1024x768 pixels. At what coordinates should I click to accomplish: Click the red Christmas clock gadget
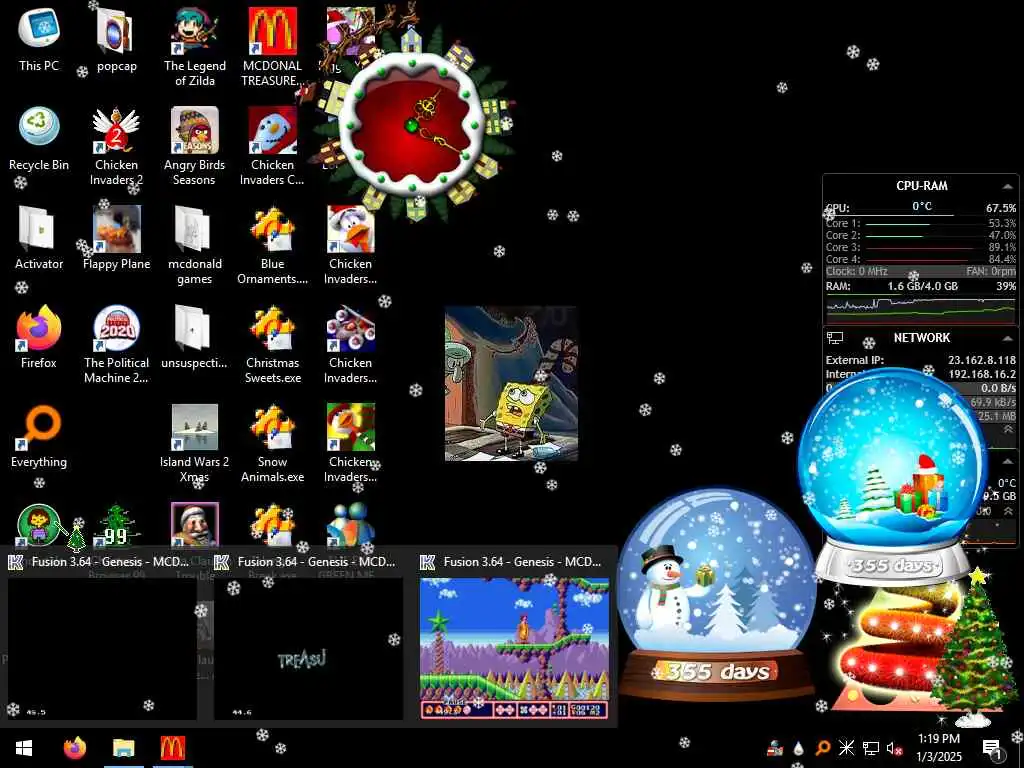pyautogui.click(x=411, y=124)
